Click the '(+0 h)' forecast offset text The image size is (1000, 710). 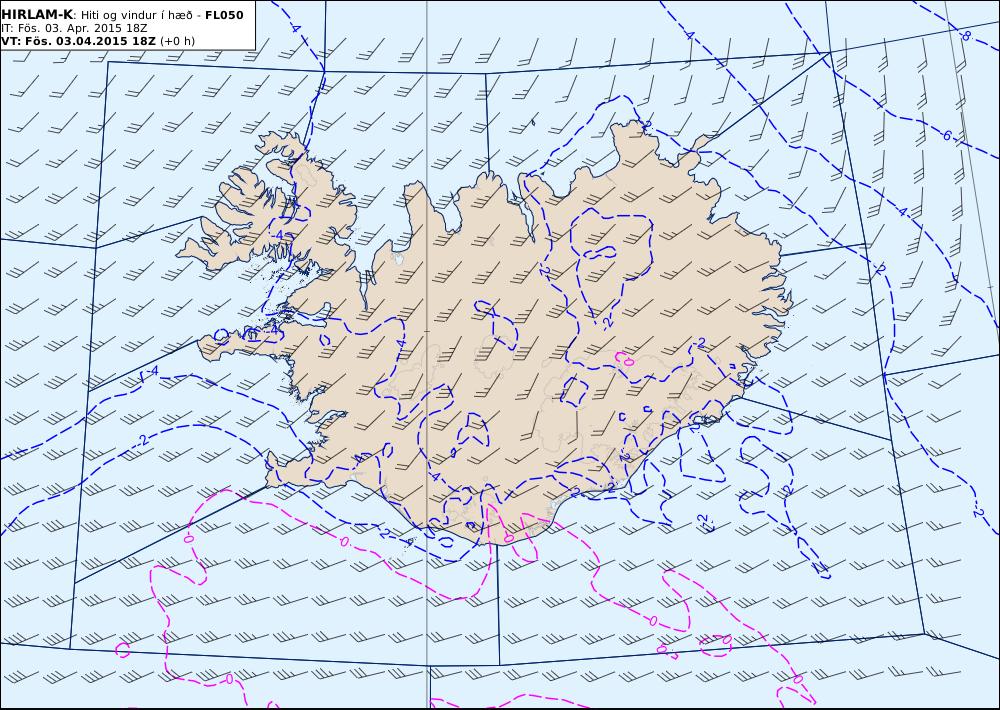pos(177,41)
